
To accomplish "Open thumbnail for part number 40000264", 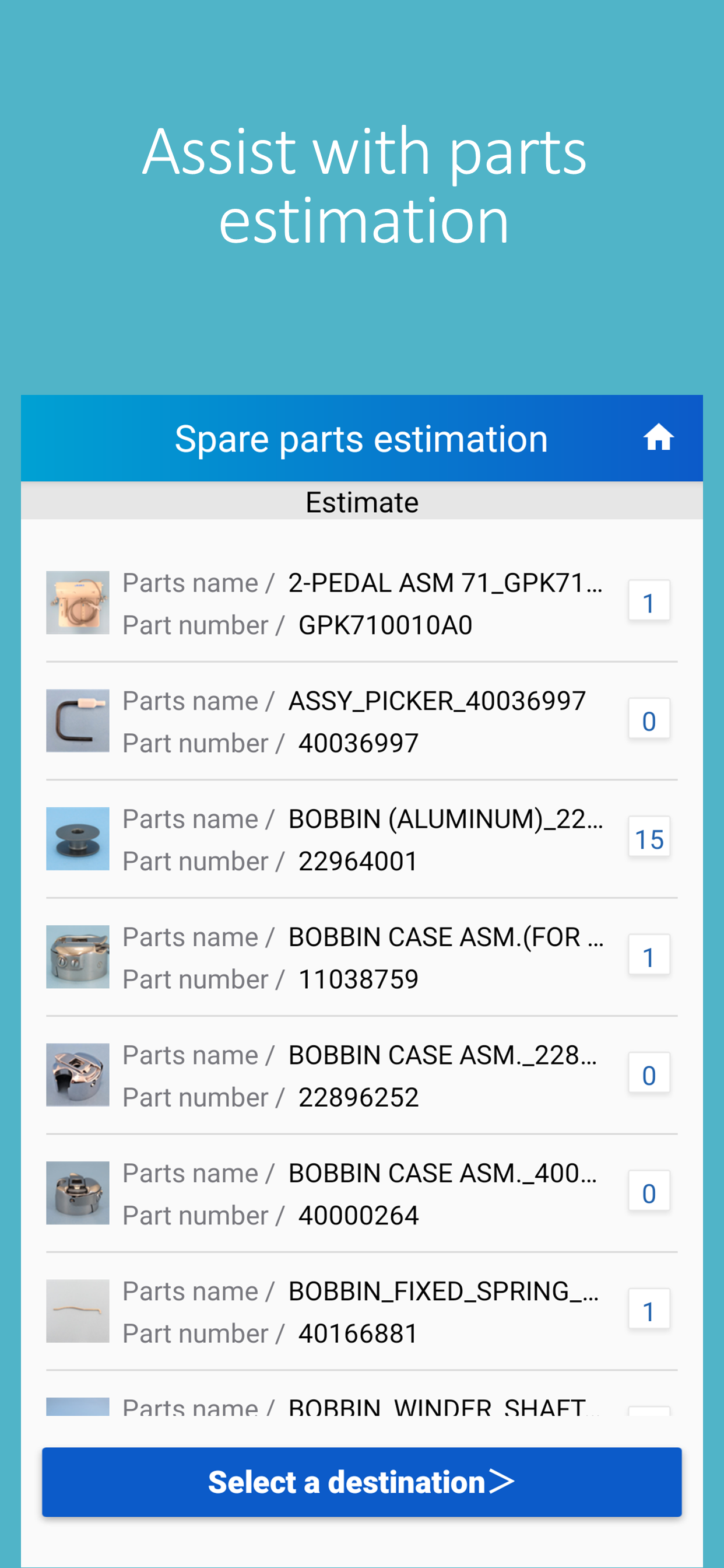I will pos(78,1193).
